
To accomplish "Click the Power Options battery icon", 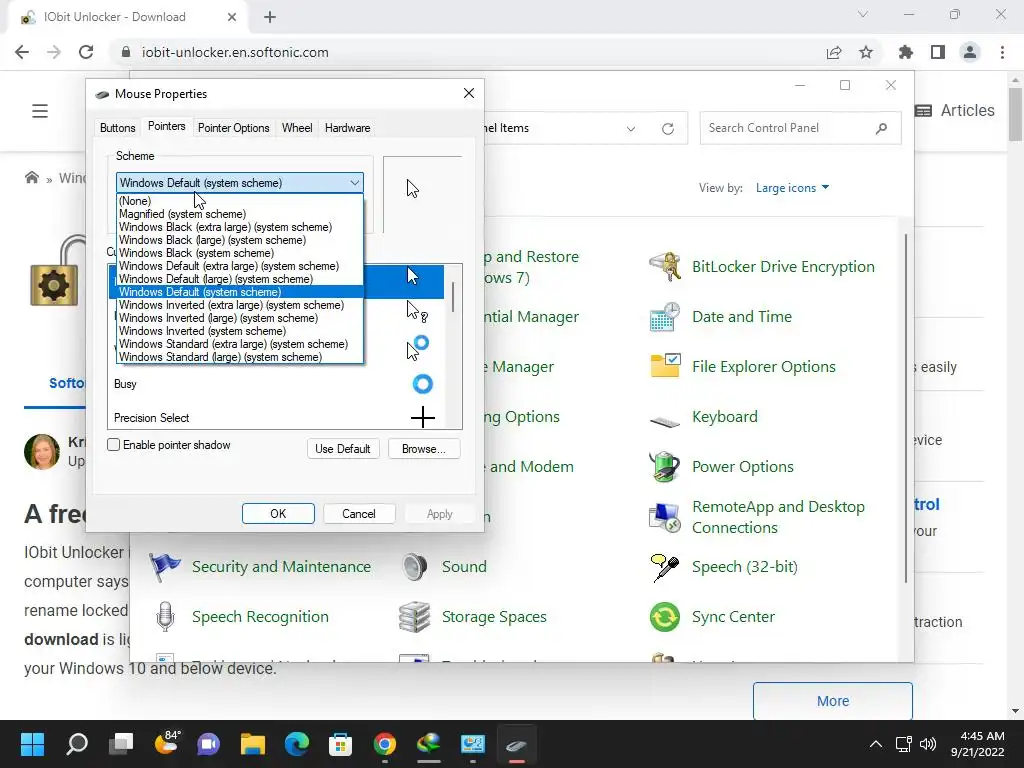I will click(x=665, y=466).
